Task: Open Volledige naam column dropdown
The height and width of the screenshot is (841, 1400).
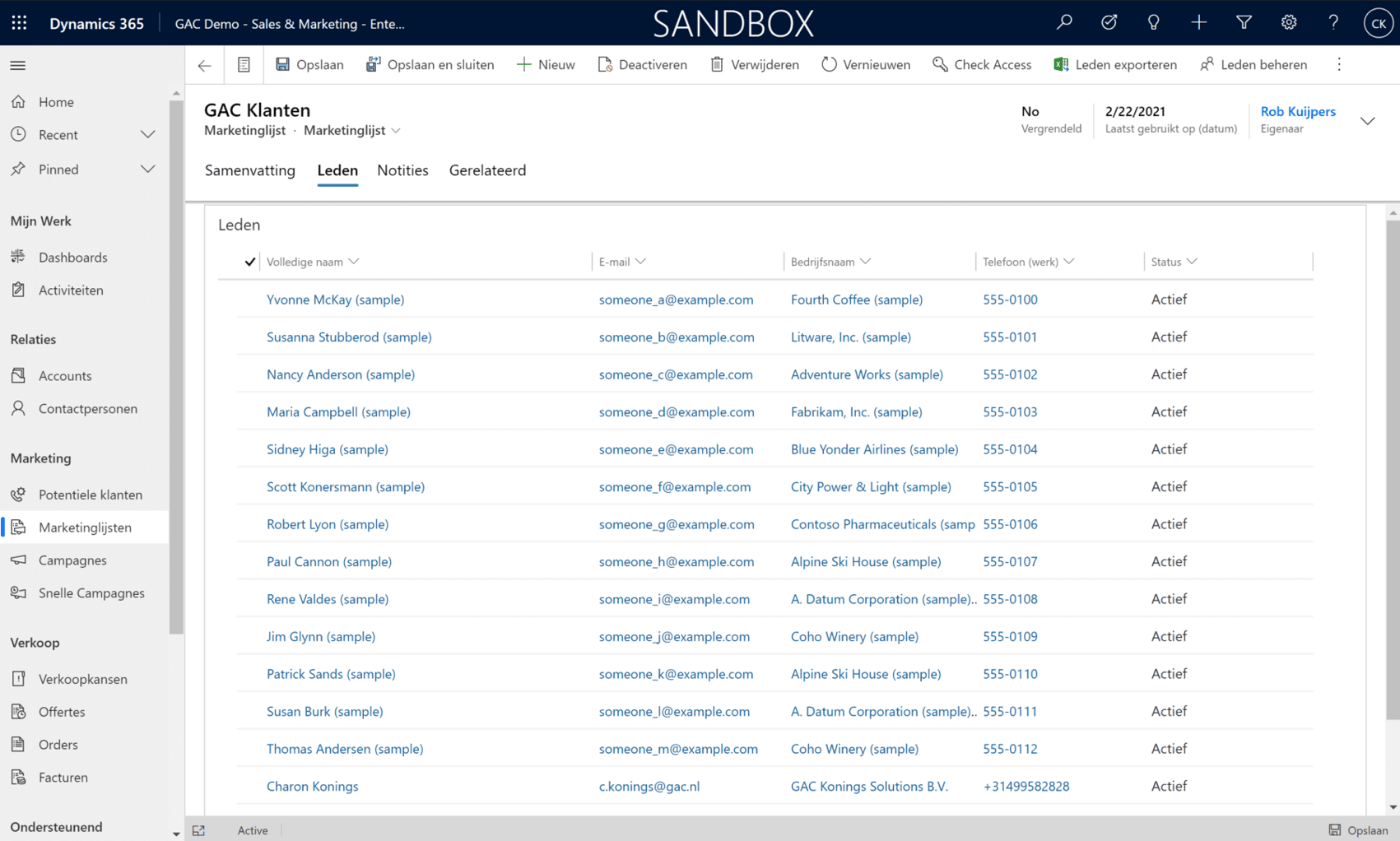Action: 354,262
